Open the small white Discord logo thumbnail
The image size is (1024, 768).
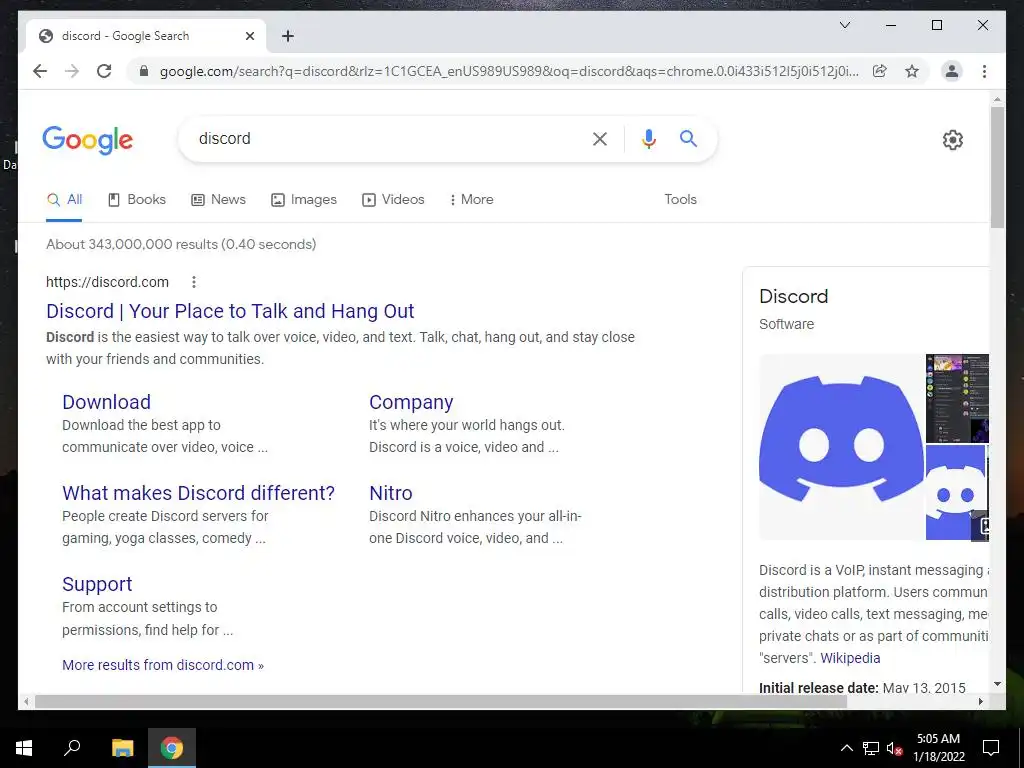[955, 492]
